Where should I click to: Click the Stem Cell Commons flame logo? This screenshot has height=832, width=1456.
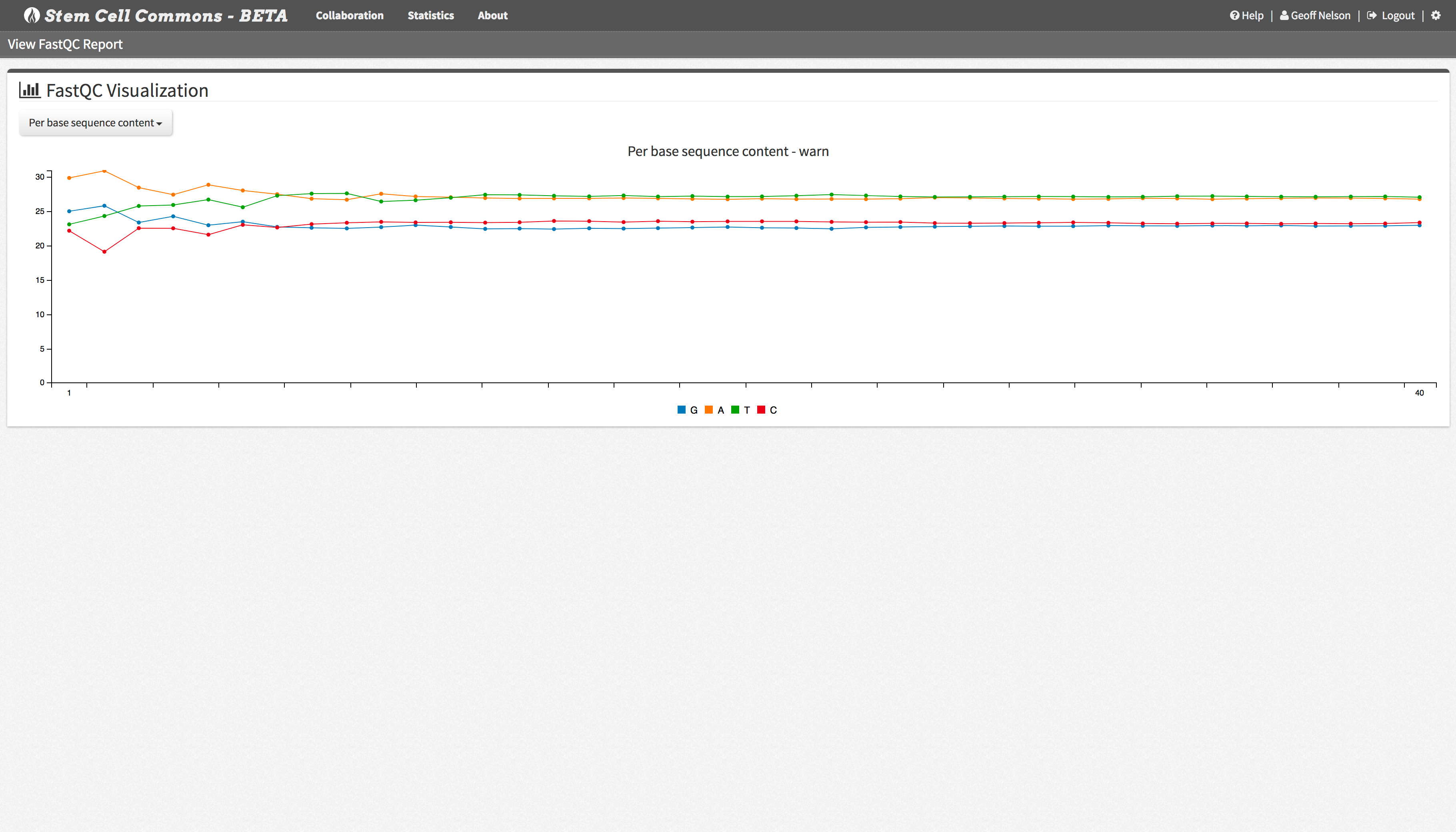[x=32, y=16]
